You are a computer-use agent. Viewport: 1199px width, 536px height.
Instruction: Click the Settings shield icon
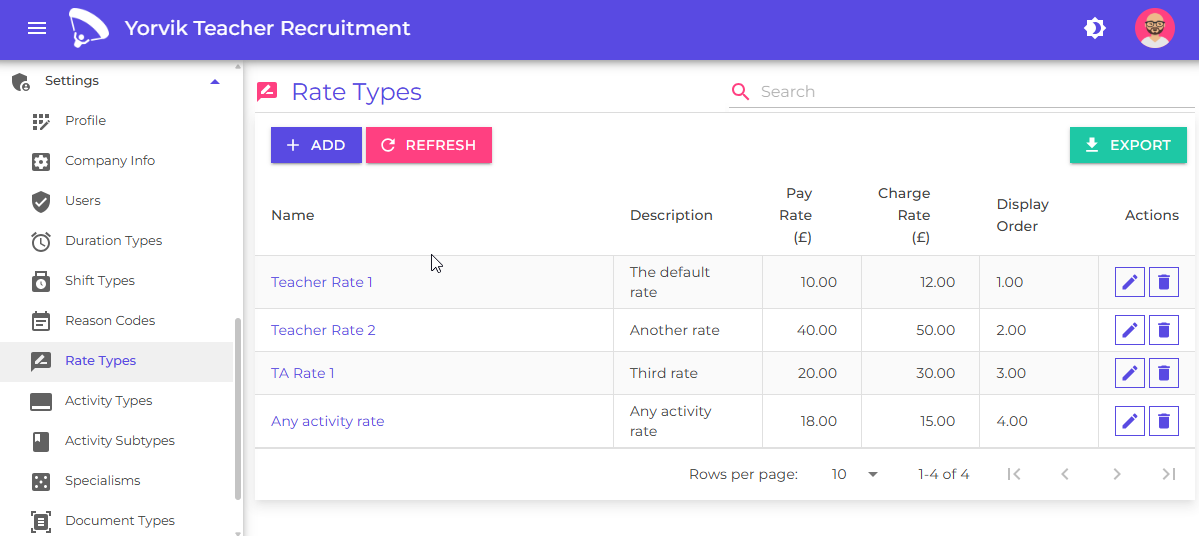point(21,82)
